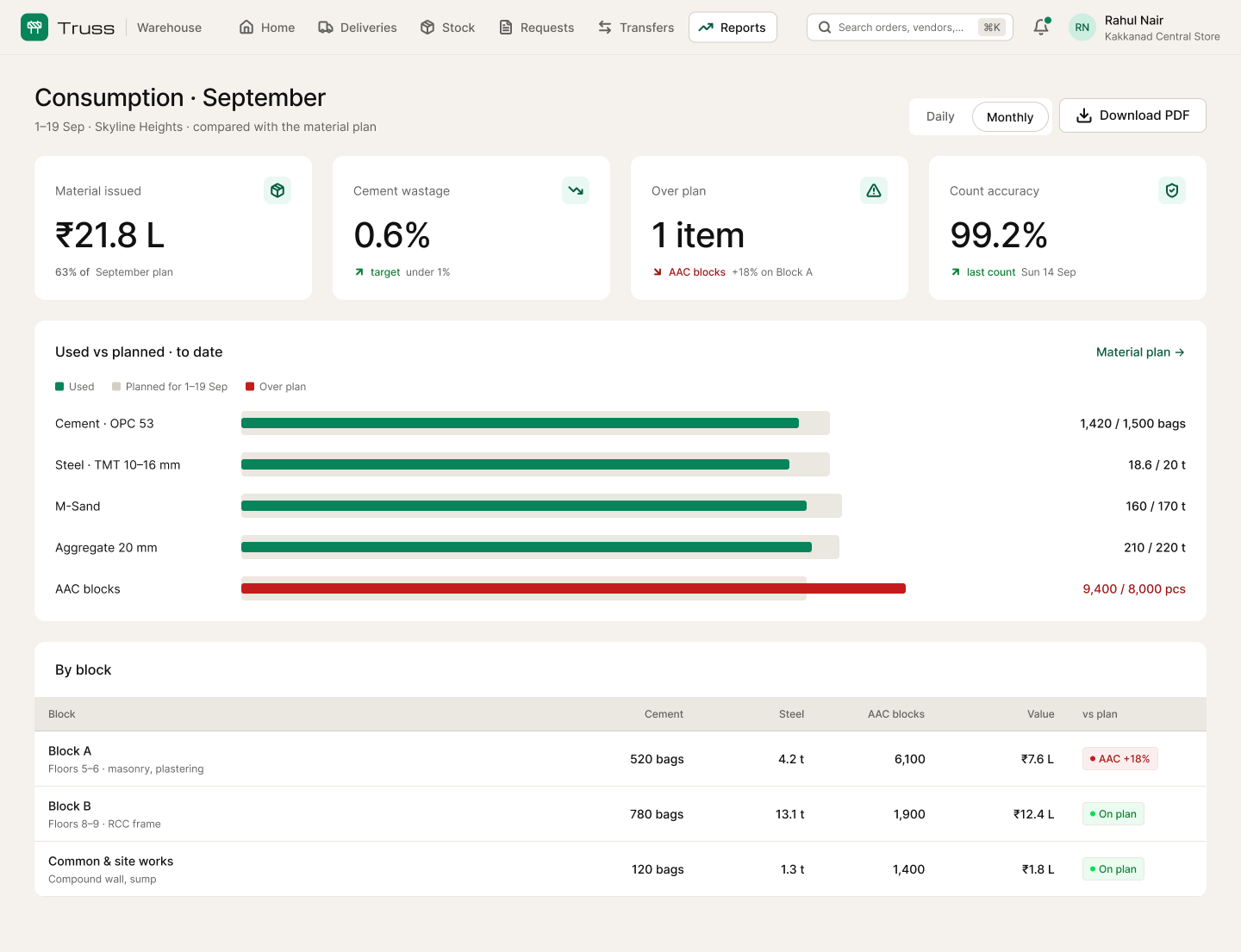Click the On plan badge for Block B
Viewport: 1241px width, 952px height.
(x=1113, y=814)
